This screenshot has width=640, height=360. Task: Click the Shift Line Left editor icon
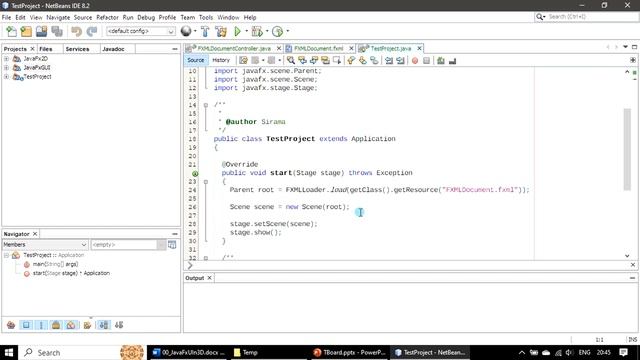(389, 60)
